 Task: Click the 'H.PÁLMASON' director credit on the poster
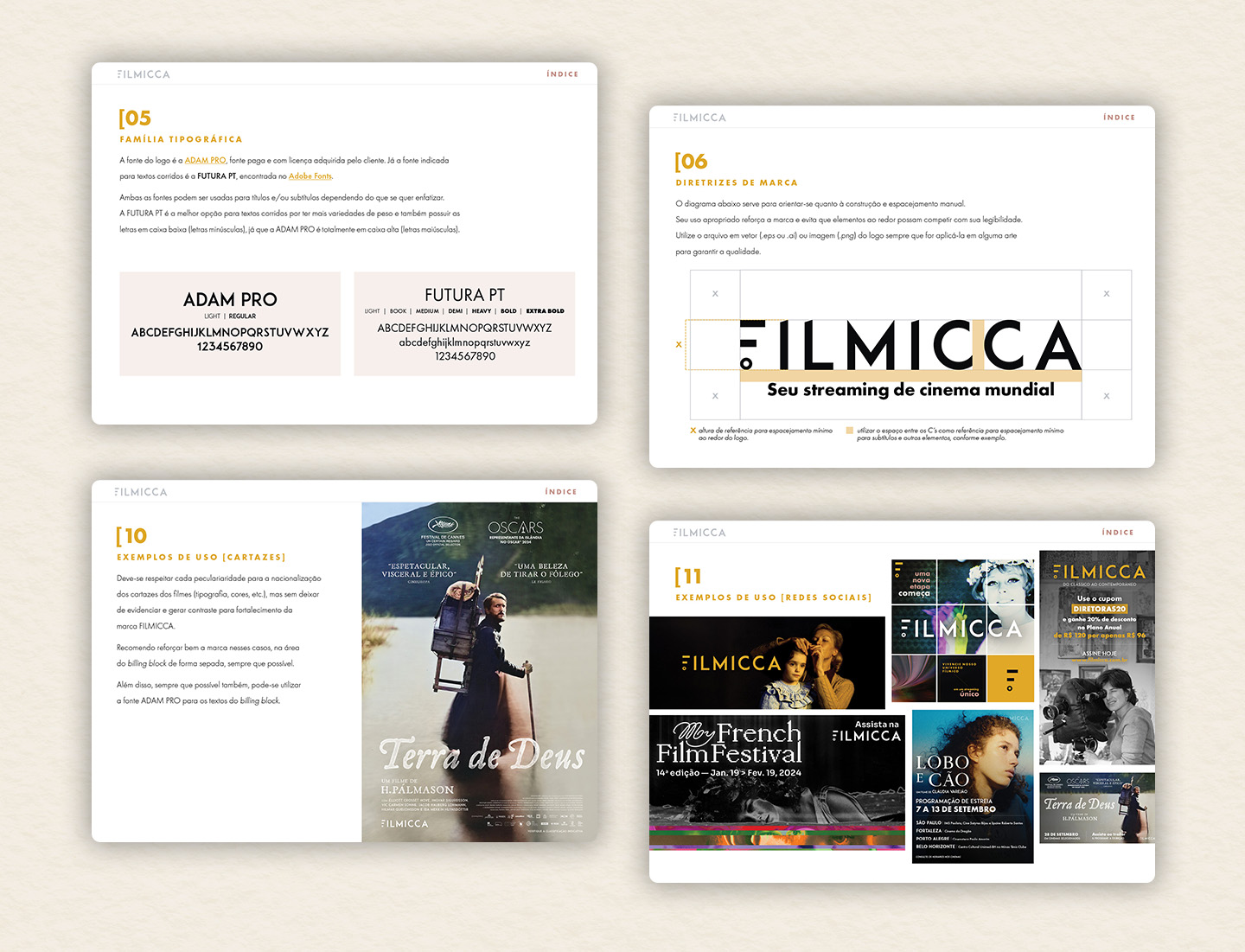click(x=418, y=790)
